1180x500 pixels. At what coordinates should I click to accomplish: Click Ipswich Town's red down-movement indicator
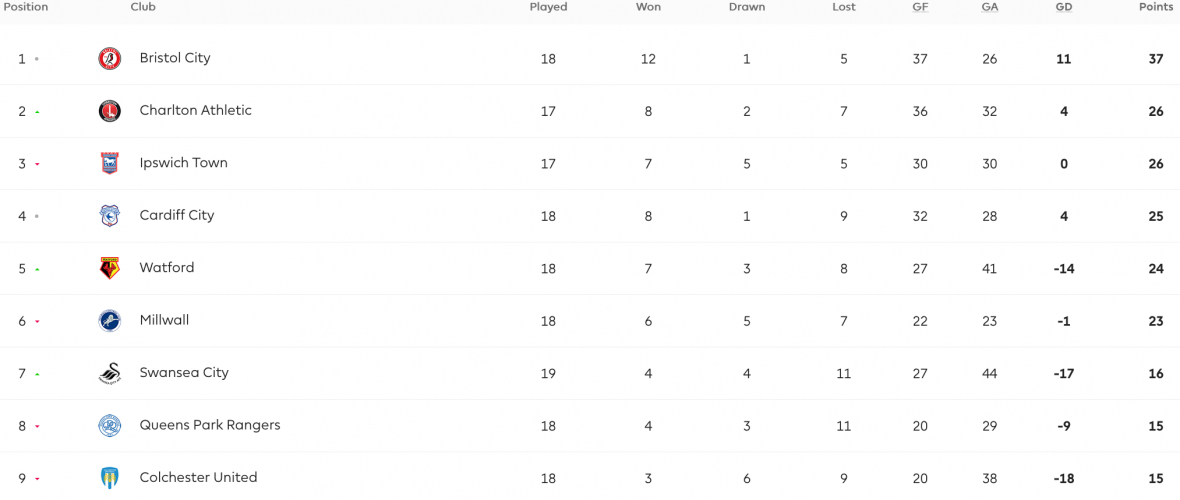click(x=37, y=164)
